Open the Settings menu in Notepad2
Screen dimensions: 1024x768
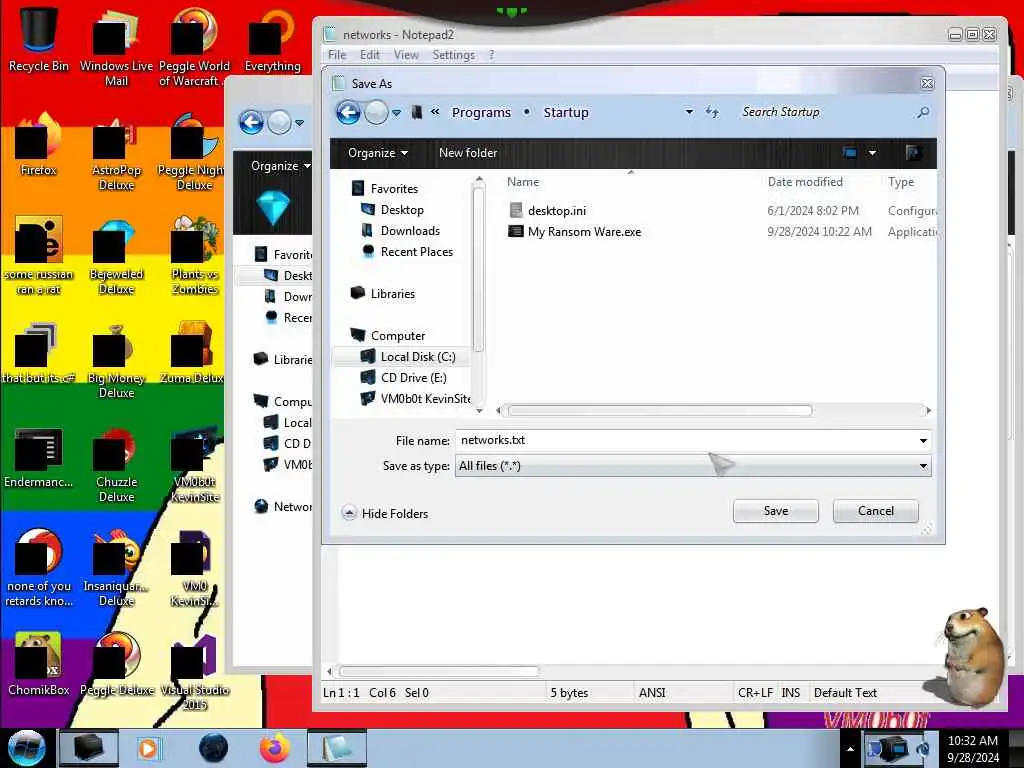pyautogui.click(x=453, y=55)
